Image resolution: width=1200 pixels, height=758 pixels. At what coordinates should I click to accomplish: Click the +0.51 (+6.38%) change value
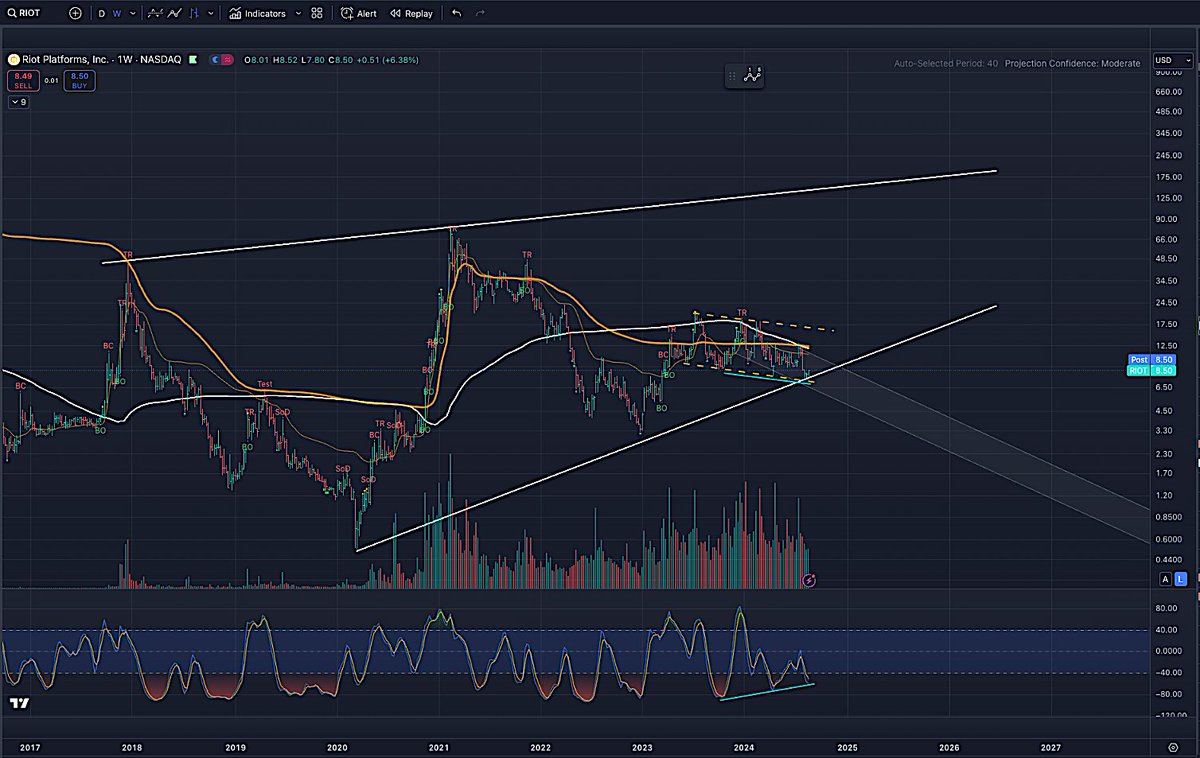(x=387, y=60)
